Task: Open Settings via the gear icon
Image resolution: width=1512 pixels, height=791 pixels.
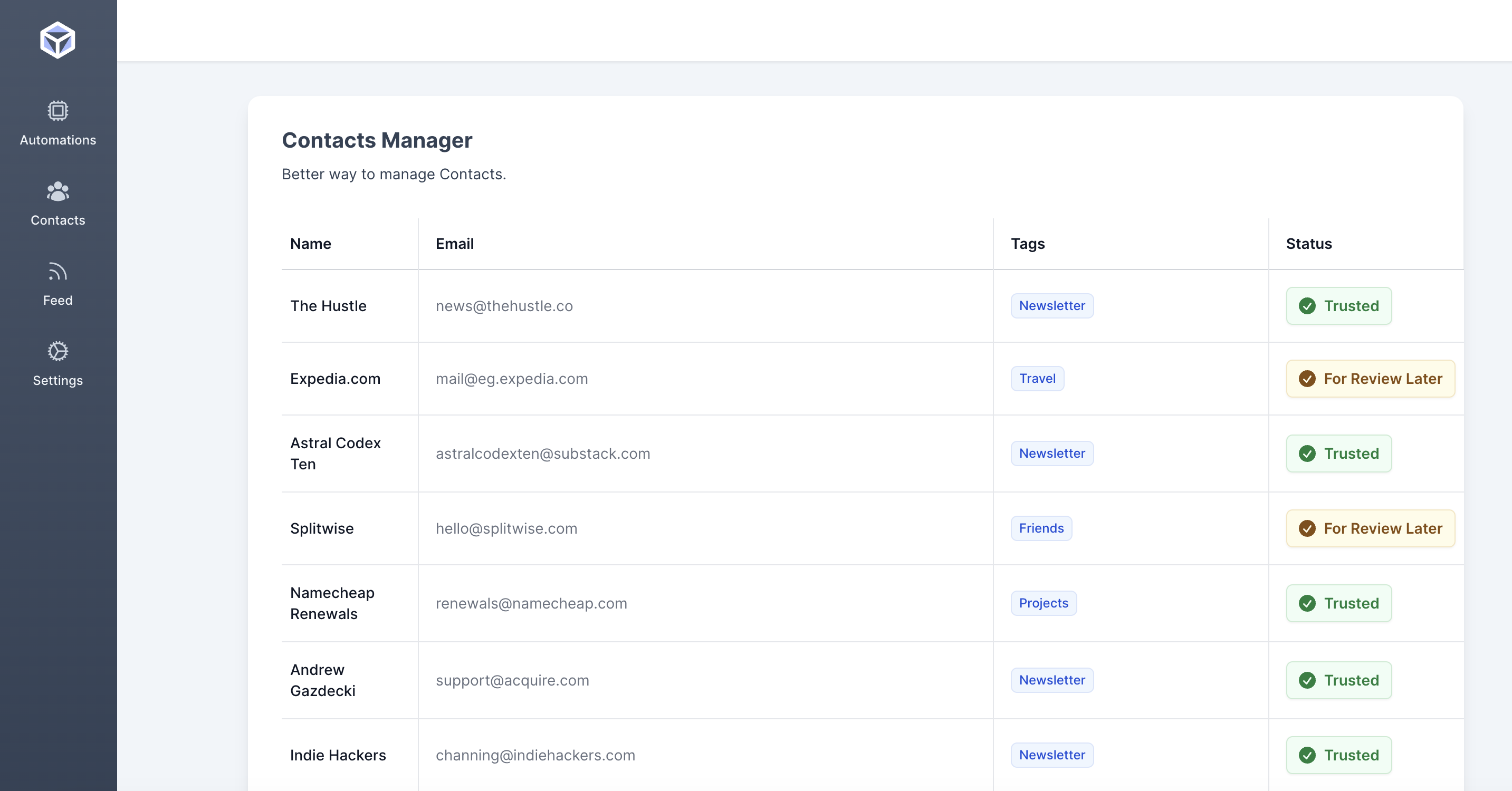Action: pyautogui.click(x=58, y=352)
